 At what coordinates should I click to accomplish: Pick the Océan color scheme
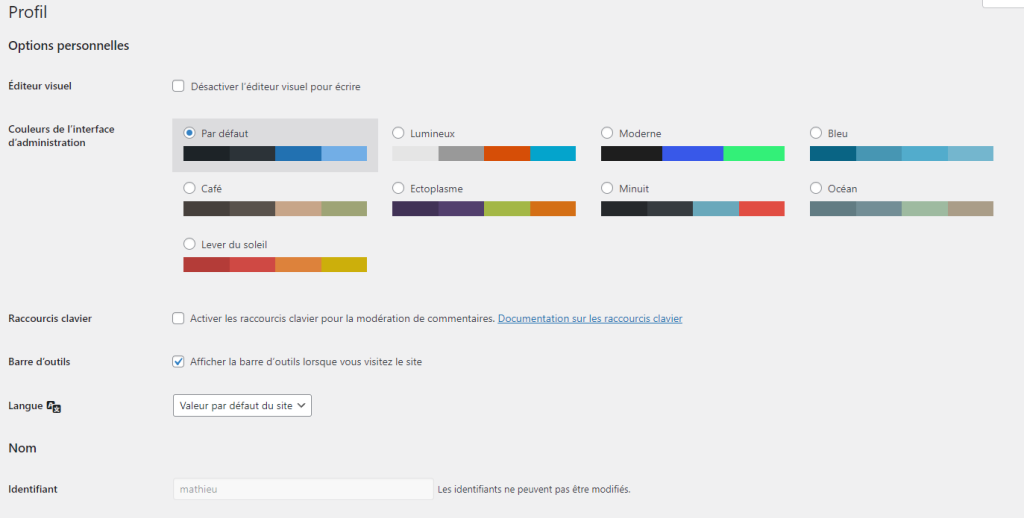tap(816, 188)
